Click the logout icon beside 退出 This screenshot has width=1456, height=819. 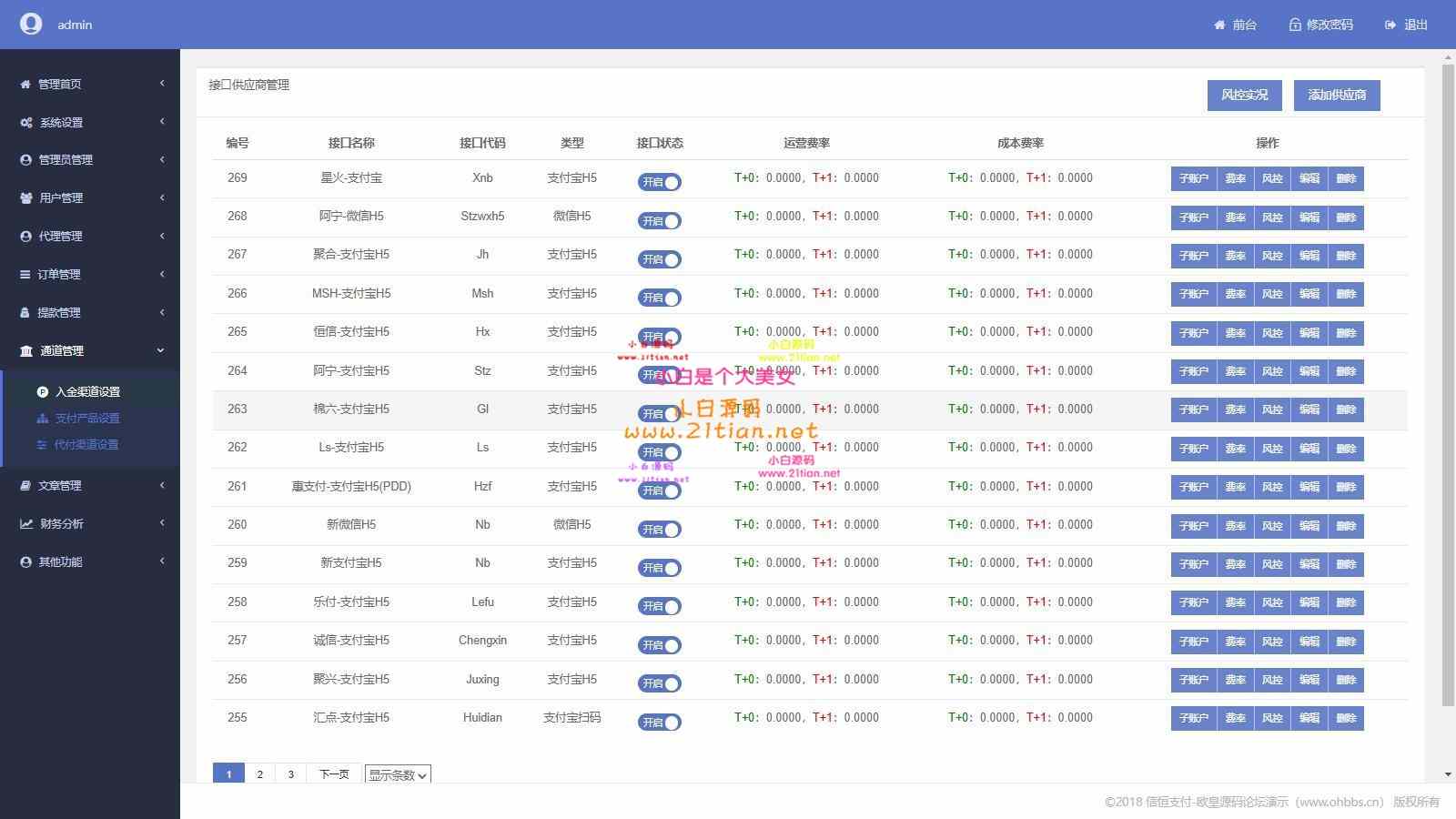1388,25
